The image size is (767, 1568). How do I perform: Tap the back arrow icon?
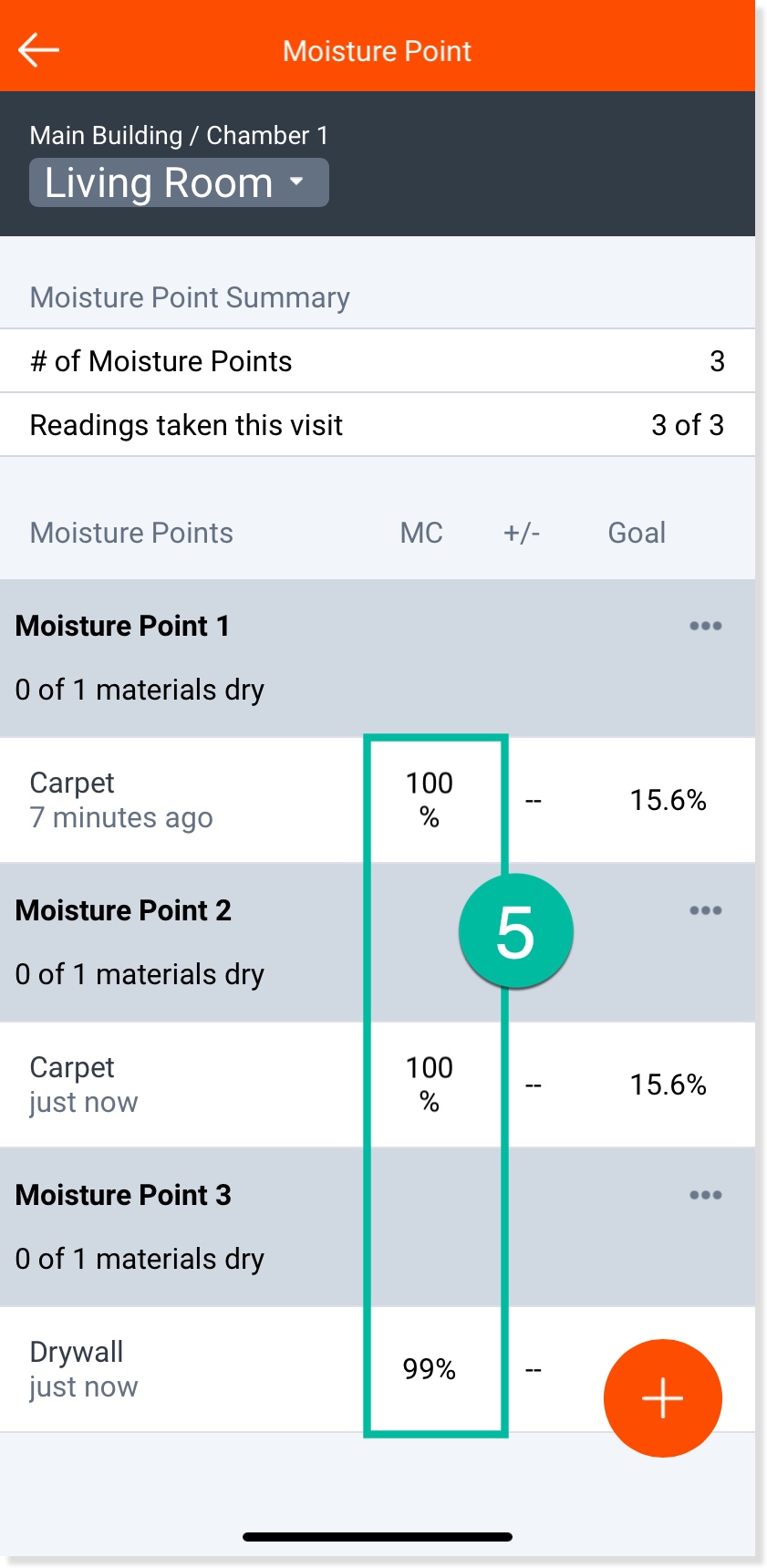[38, 50]
